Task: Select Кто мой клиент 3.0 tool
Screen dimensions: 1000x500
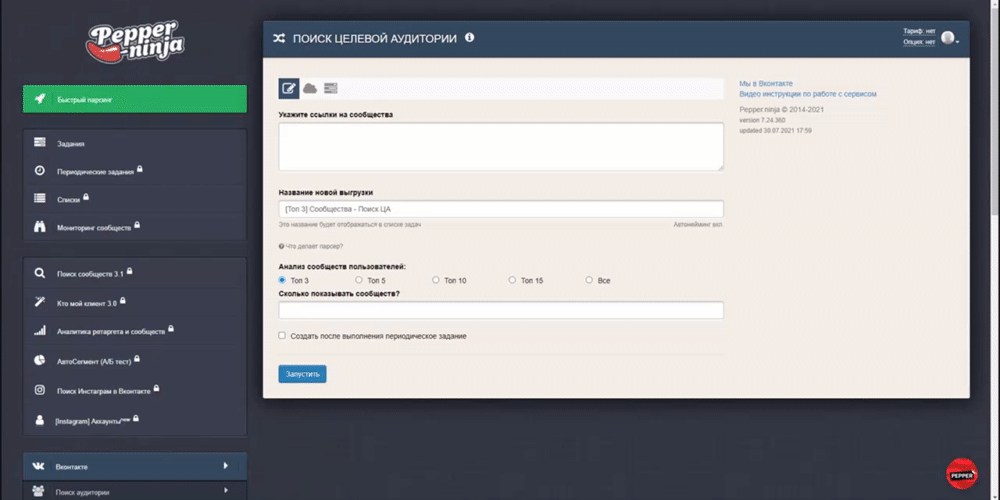Action: 135,303
